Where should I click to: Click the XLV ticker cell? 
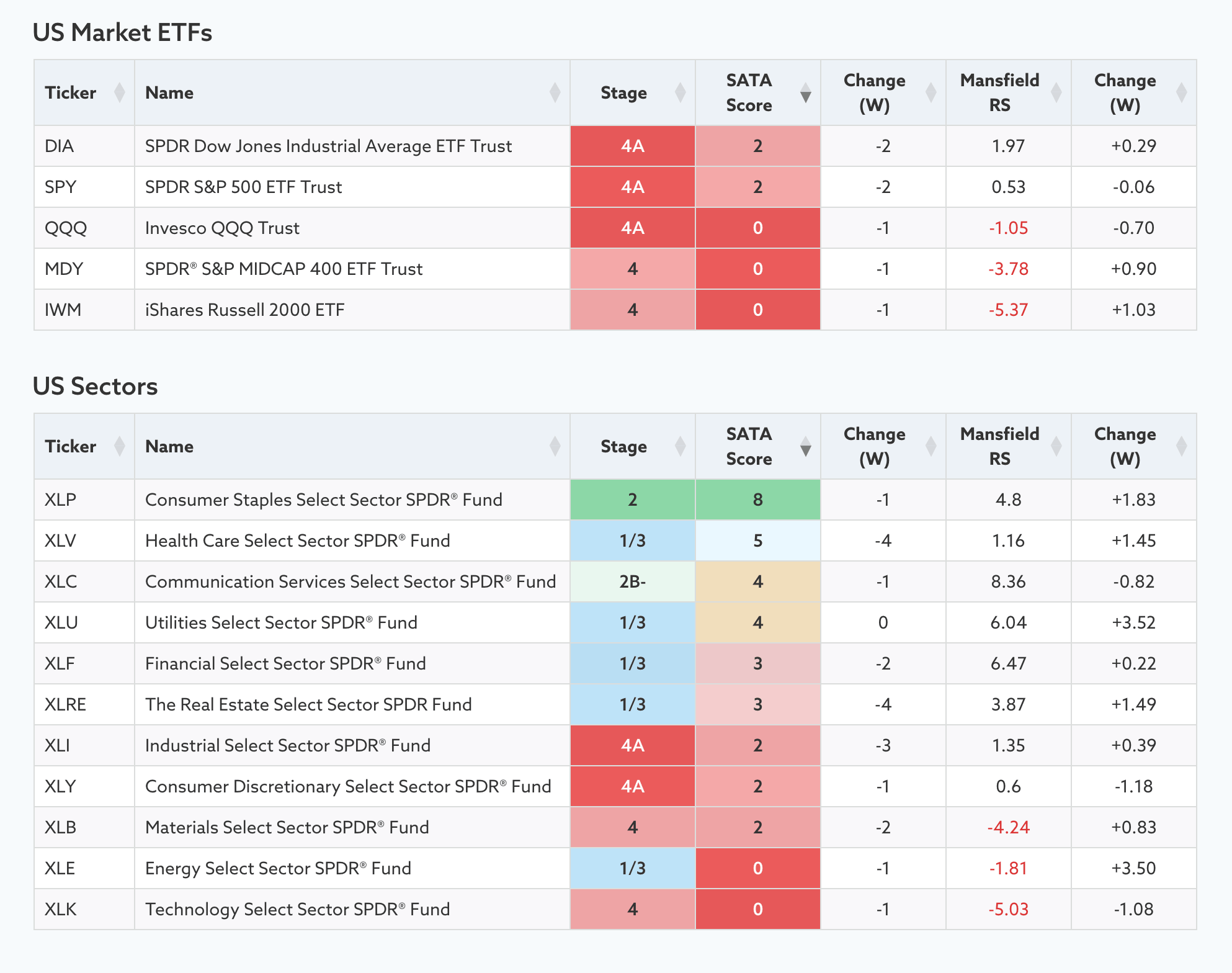click(84, 540)
